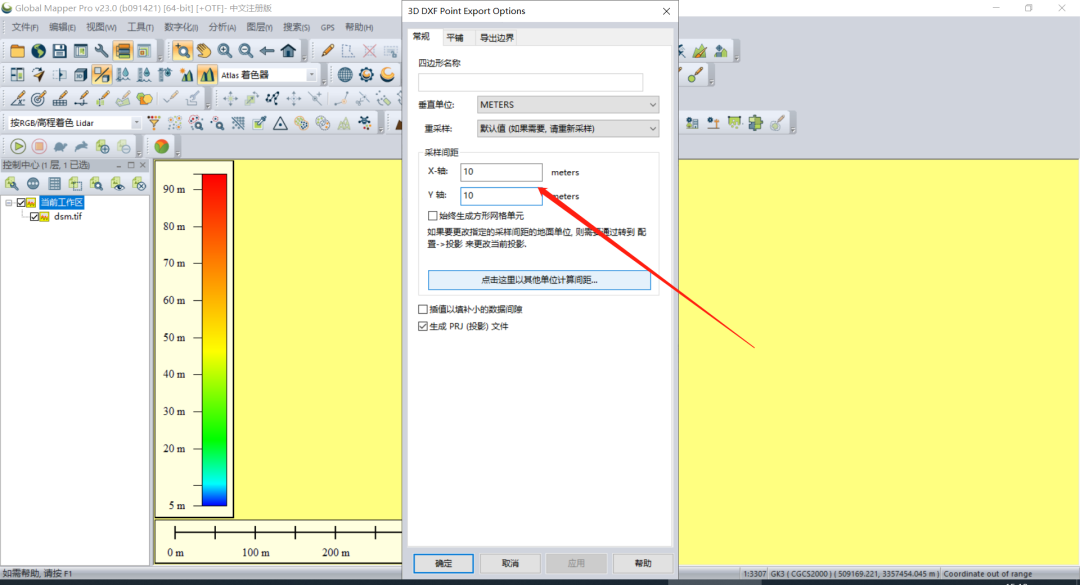
Task: Select the pan hand grab tool
Action: [204, 51]
